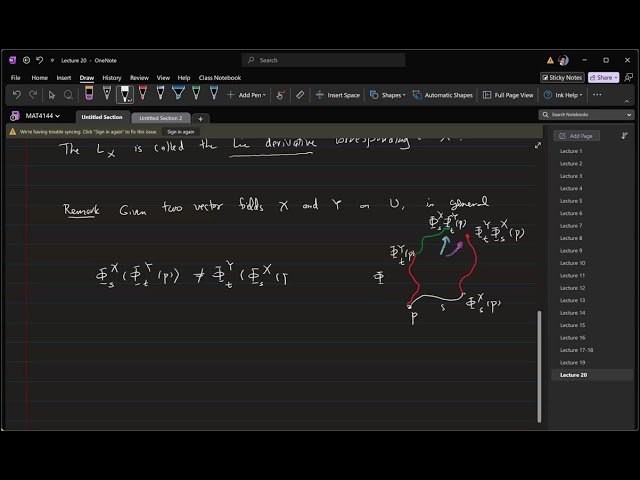Viewport: 640px width, 480px height.
Task: Open the Quick Access Toolbar customize arrow
Action: (52, 60)
